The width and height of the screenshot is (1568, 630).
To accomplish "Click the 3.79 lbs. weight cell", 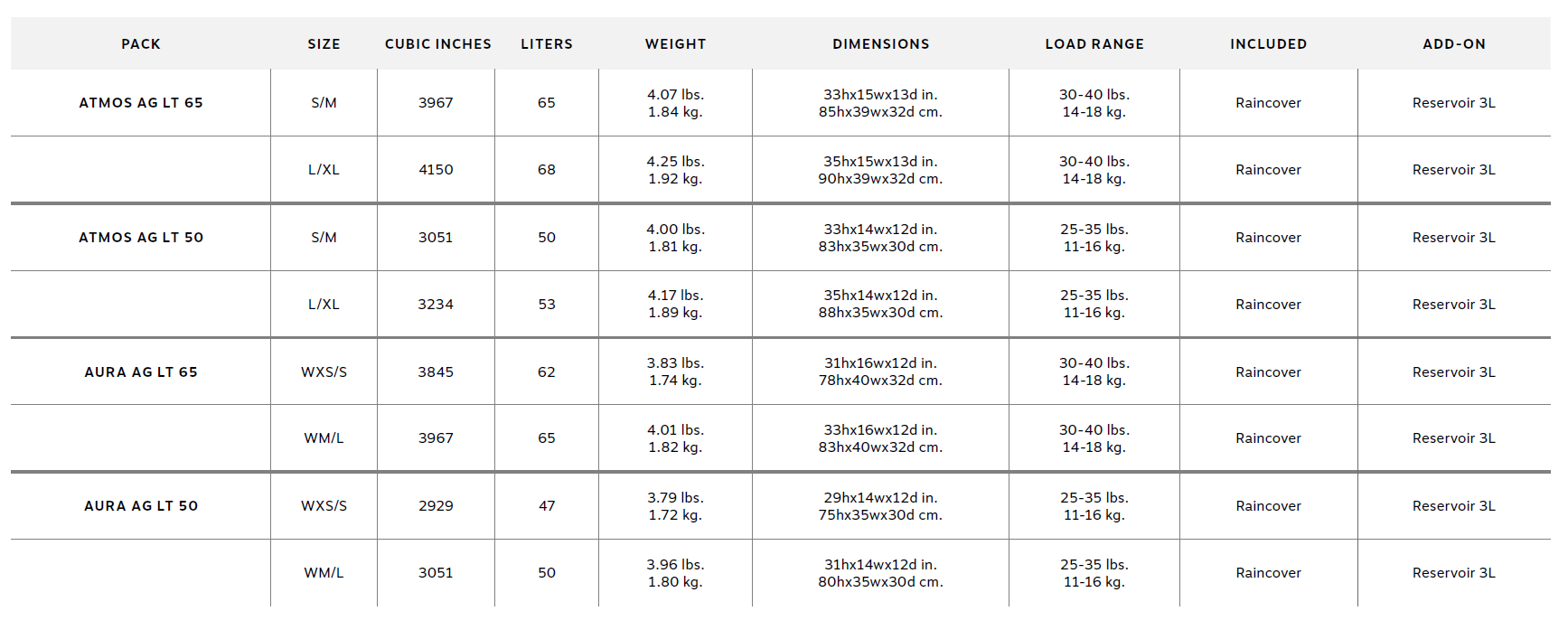I will pos(675,498).
